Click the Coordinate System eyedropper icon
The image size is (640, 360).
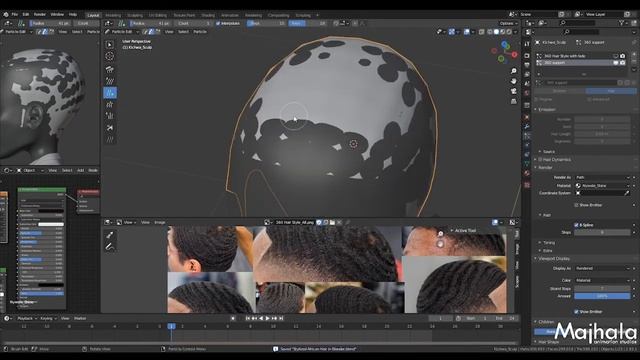coord(627,193)
